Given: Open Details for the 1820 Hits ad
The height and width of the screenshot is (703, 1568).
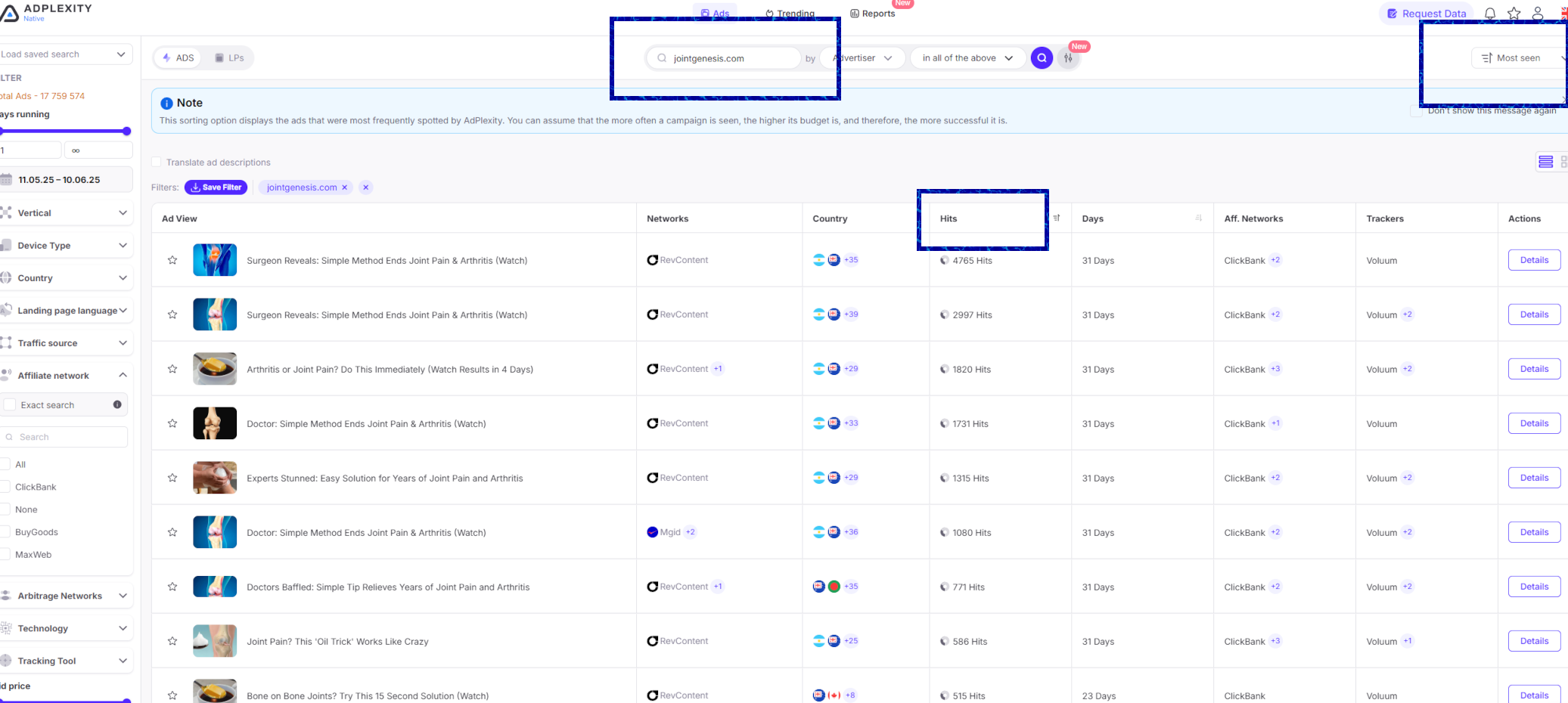Looking at the screenshot, I should pos(1534,369).
